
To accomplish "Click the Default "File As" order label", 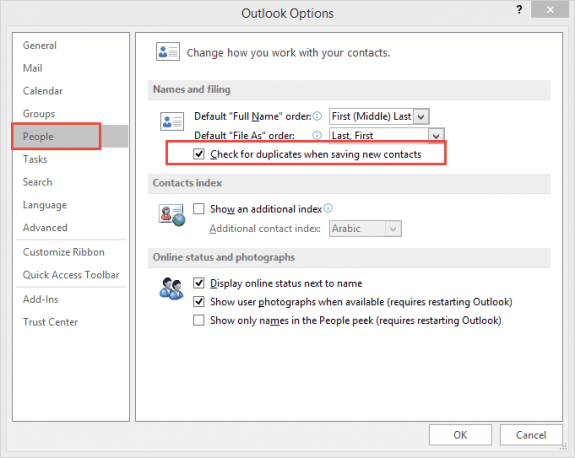I will click(x=244, y=135).
